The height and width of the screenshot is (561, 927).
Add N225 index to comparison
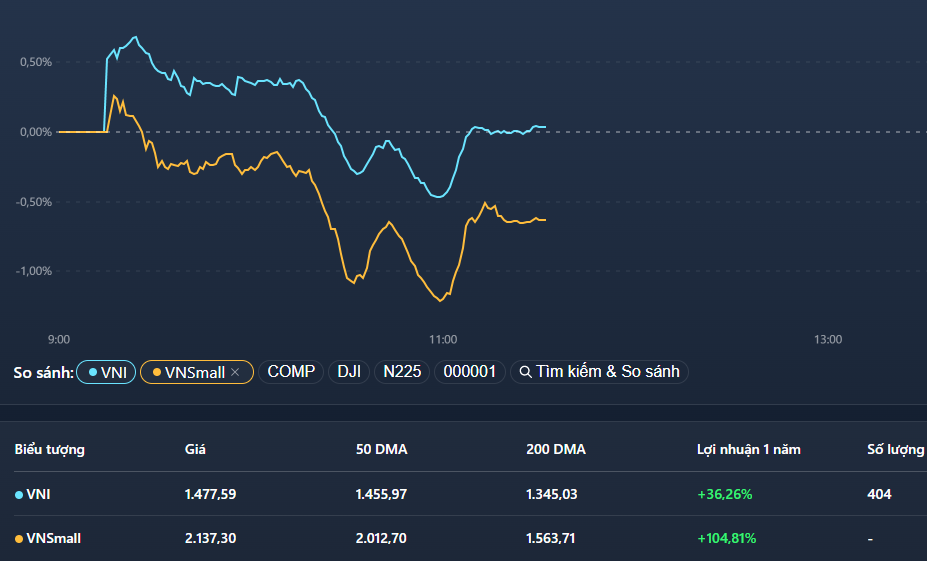(402, 372)
